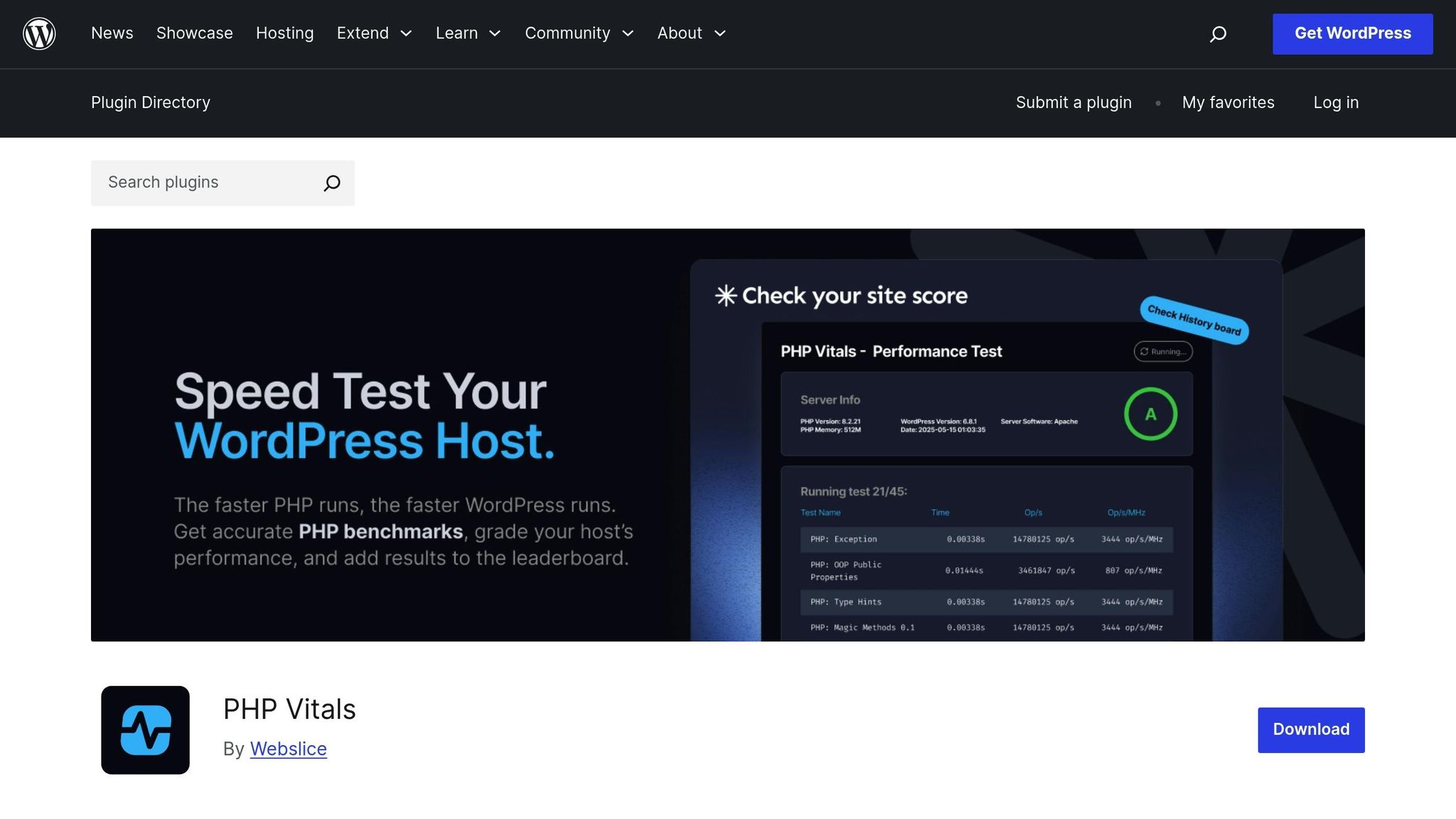Viewport: 1456px width, 819px height.
Task: Click the WordPress logo icon
Action: tap(39, 33)
